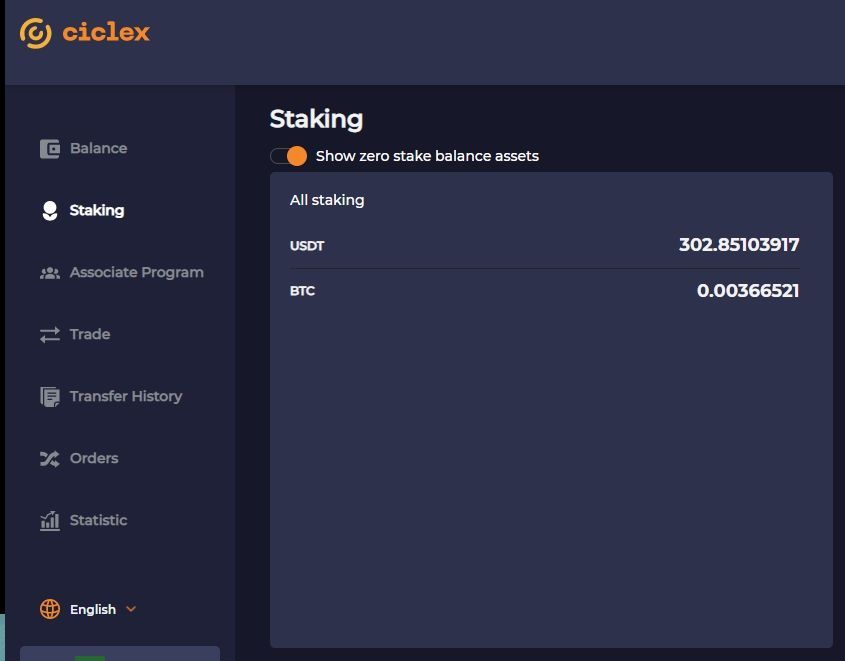Click the BTC amount 0.00366521
The height and width of the screenshot is (661, 845).
click(747, 291)
